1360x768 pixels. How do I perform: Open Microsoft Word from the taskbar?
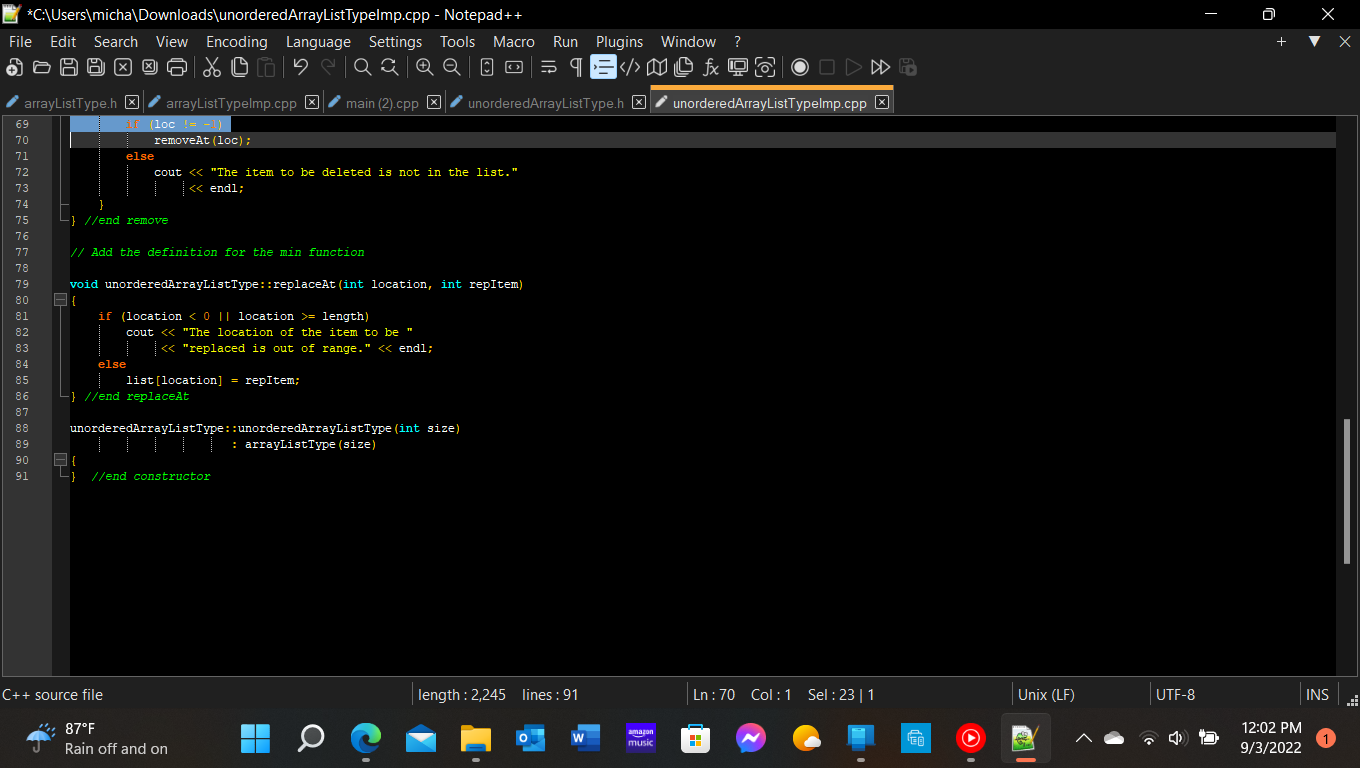pos(584,739)
